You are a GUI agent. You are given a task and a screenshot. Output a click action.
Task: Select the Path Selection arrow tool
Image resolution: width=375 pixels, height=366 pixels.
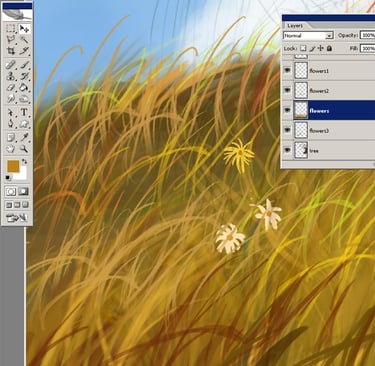[x=11, y=112]
